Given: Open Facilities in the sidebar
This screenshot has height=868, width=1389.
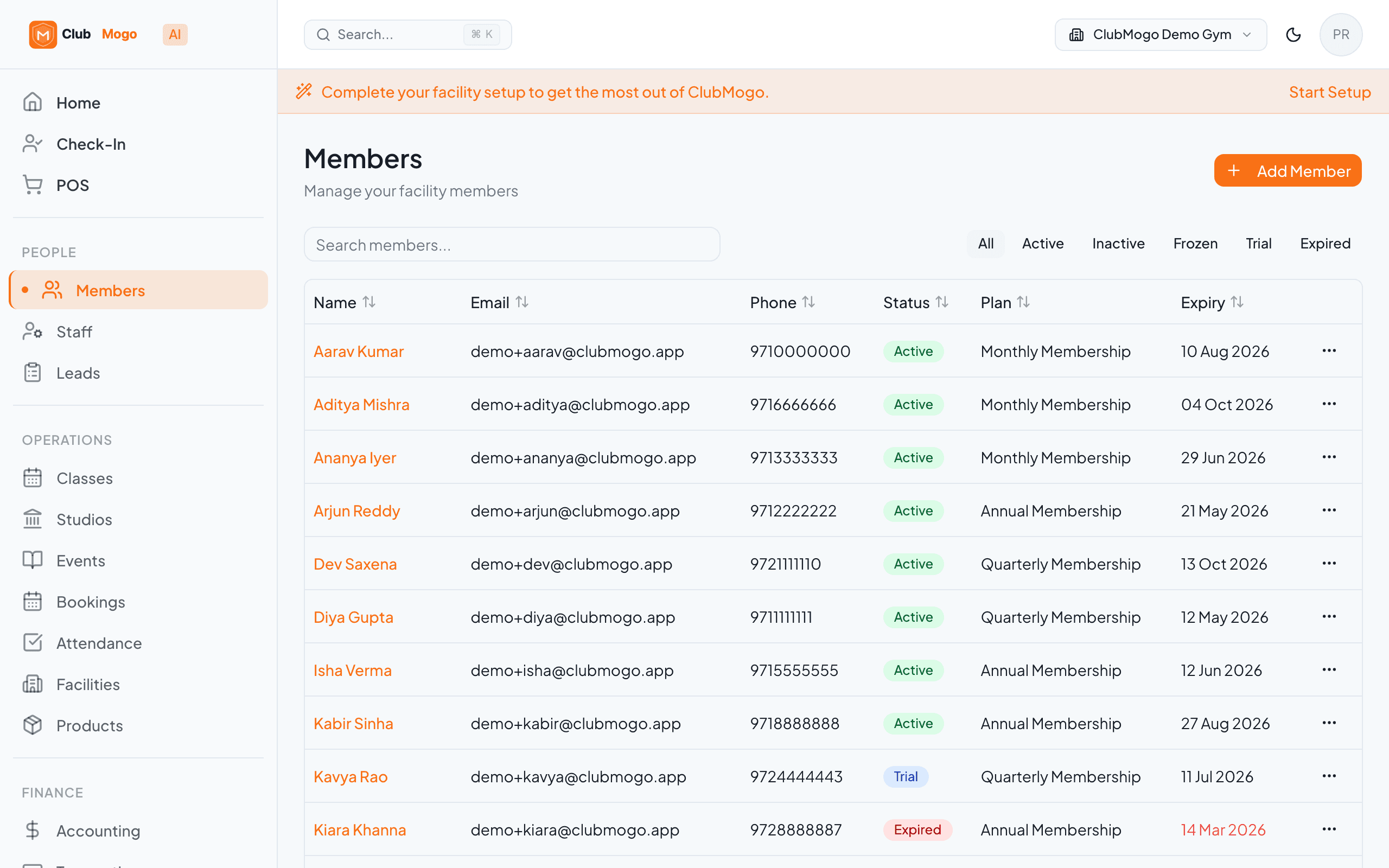Looking at the screenshot, I should point(138,684).
